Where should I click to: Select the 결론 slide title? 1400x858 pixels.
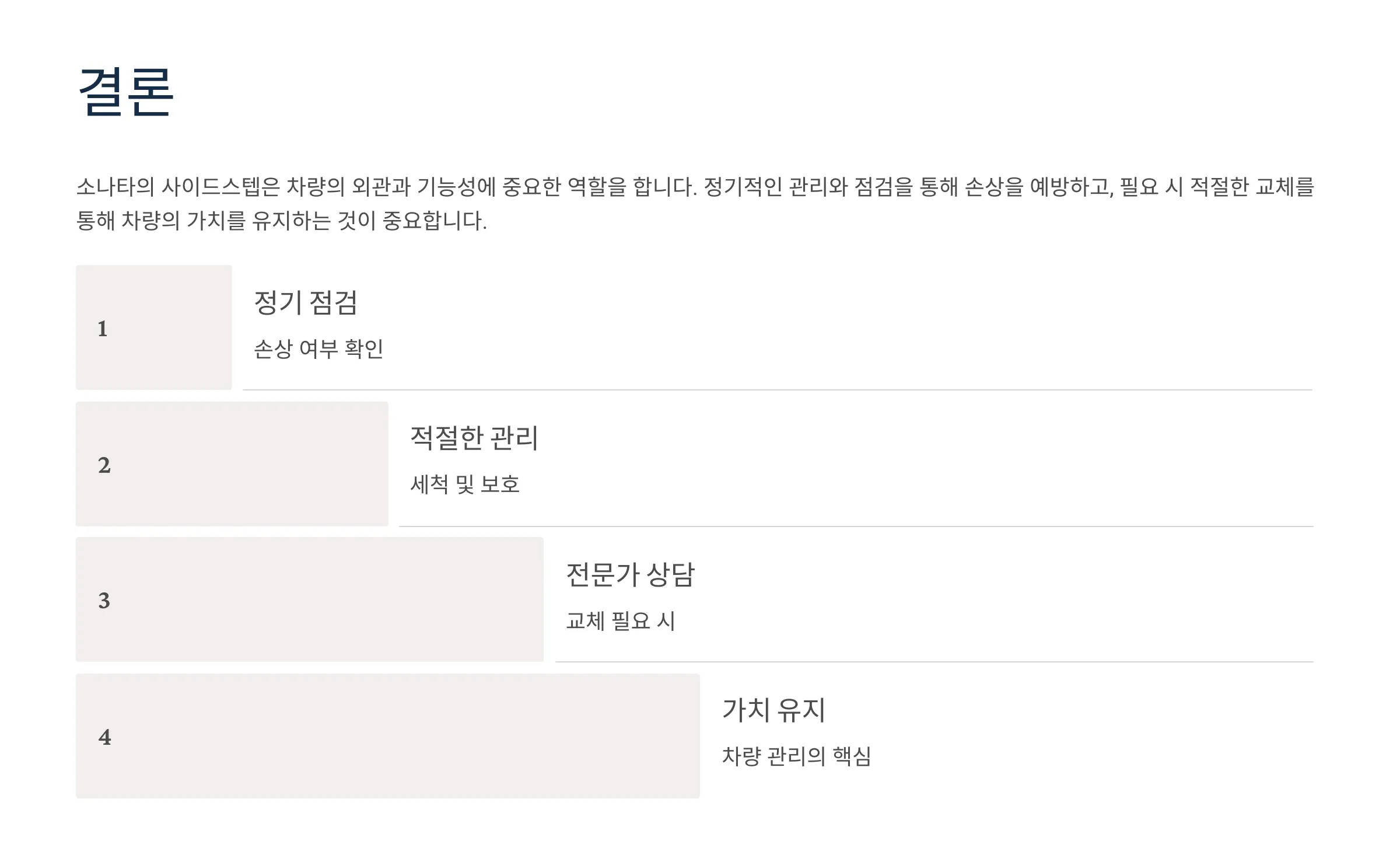[x=125, y=92]
